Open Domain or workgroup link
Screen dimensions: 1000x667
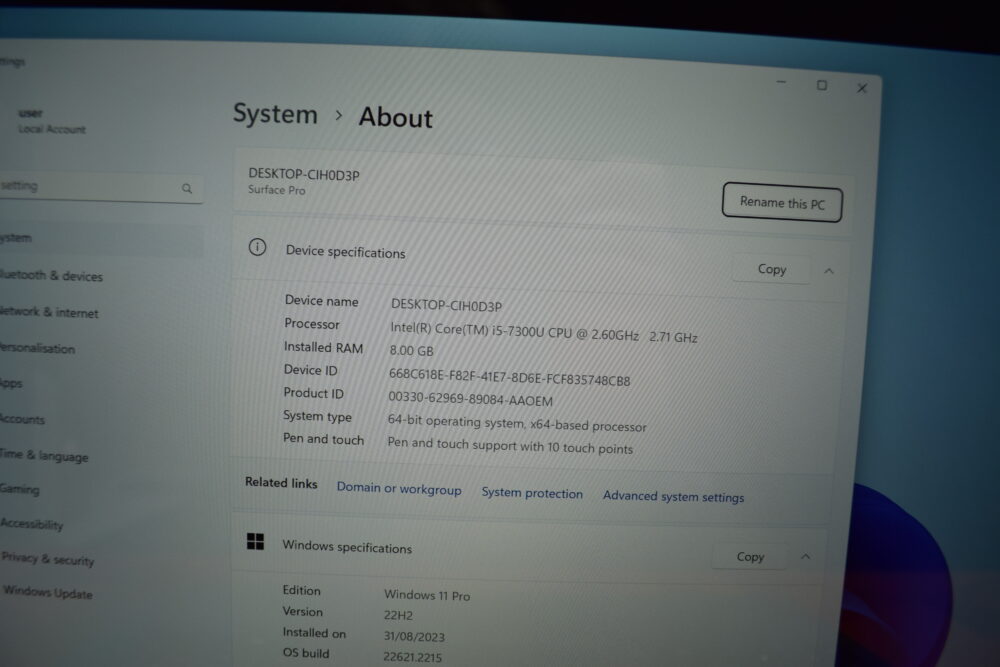(x=399, y=489)
